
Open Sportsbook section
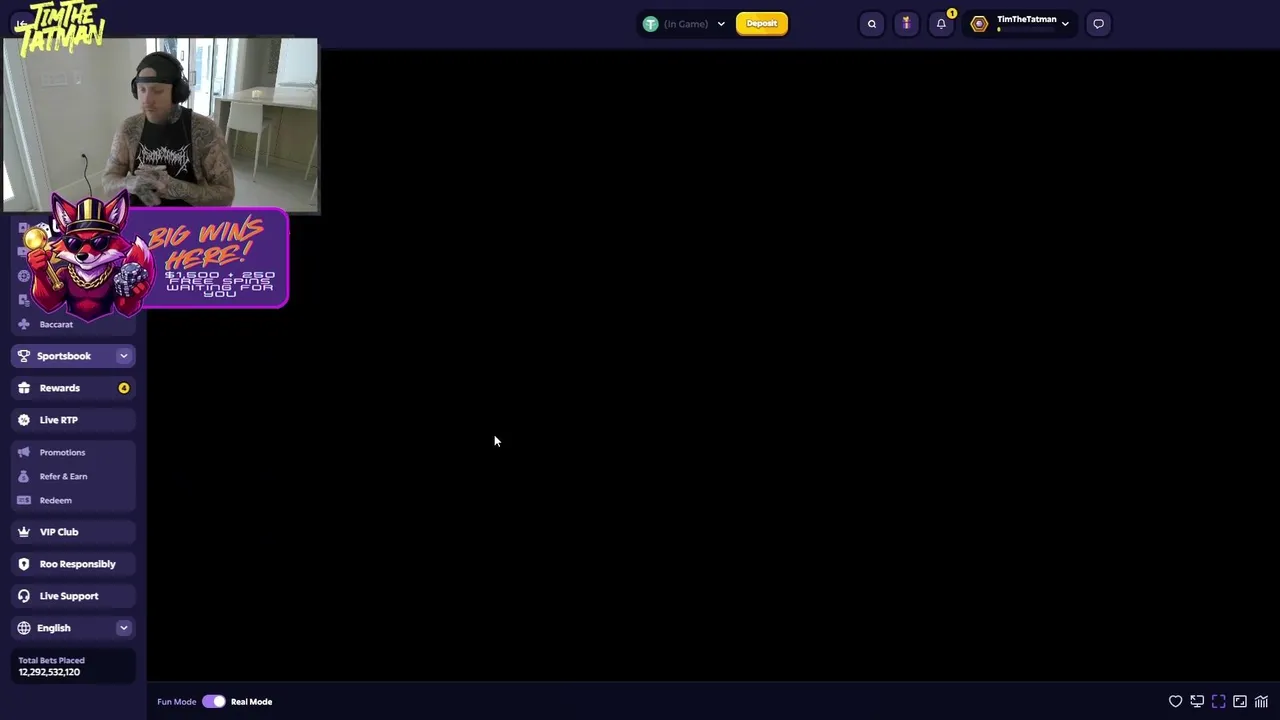pyautogui.click(x=74, y=356)
